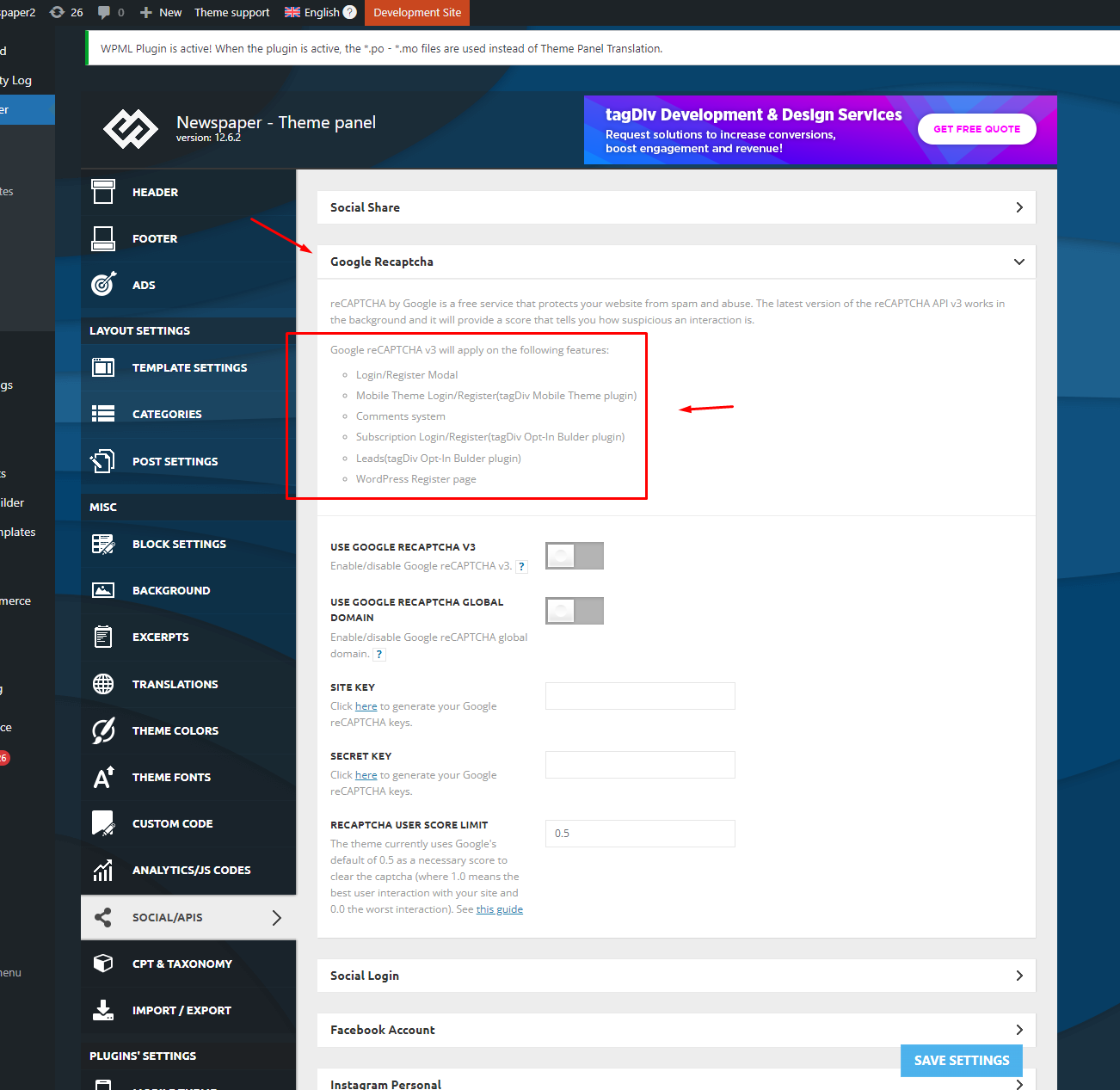Open the Categories settings tab
Viewport: 1120px width, 1090px height.
pyautogui.click(x=188, y=414)
